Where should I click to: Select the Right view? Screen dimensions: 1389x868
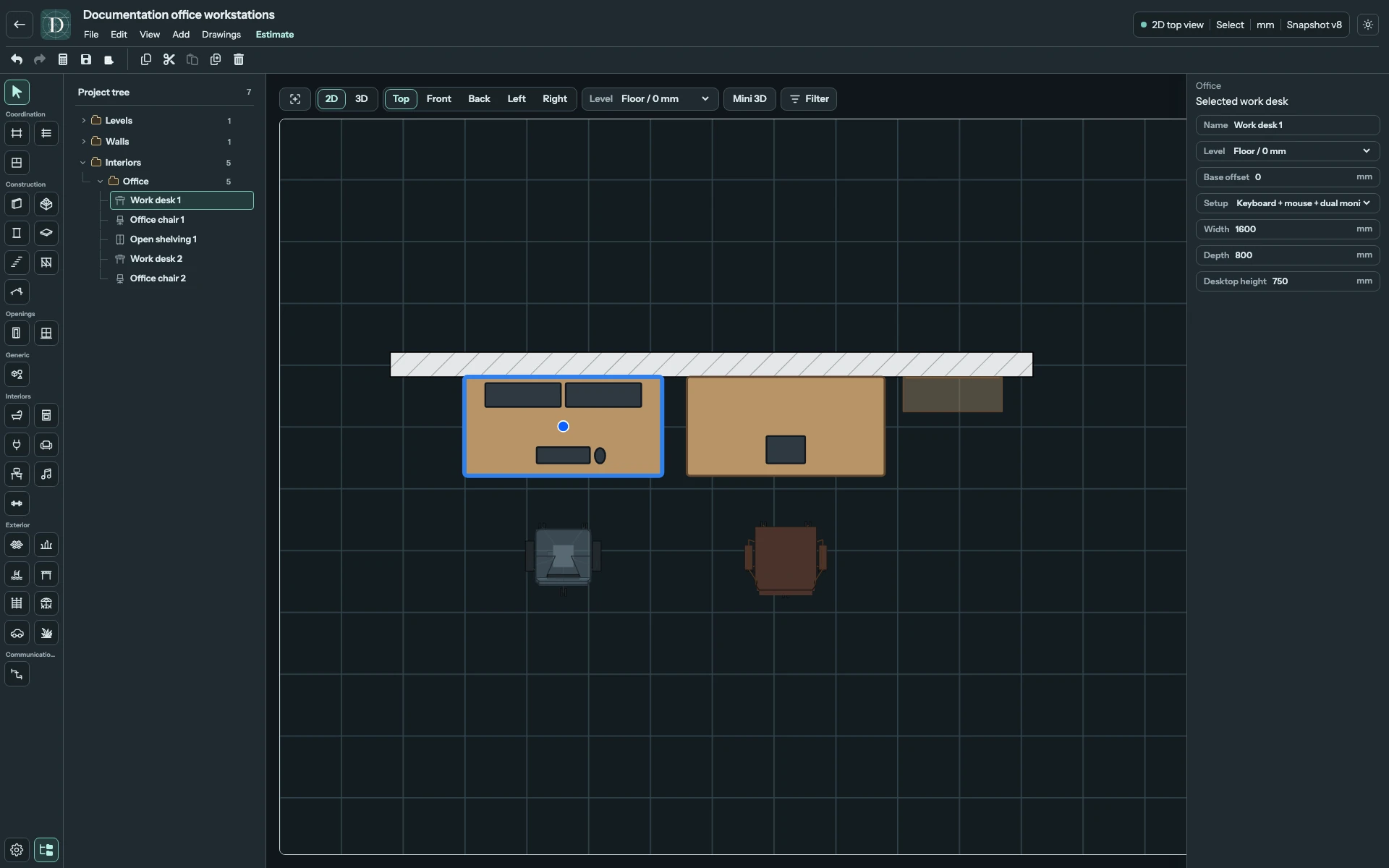coord(555,99)
